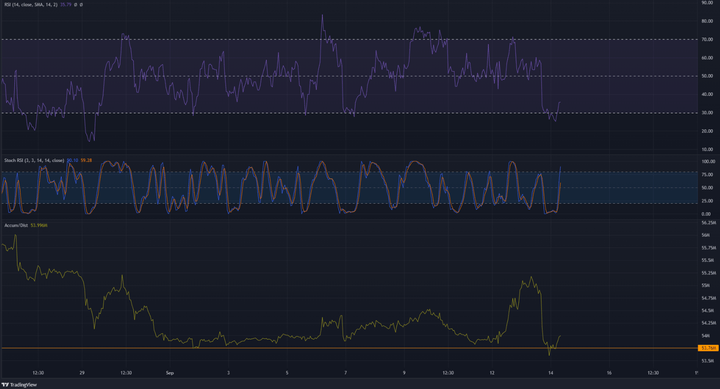Select the Stoch RSI indicator legend title
The height and width of the screenshot is (389, 720).
[x=34, y=160]
